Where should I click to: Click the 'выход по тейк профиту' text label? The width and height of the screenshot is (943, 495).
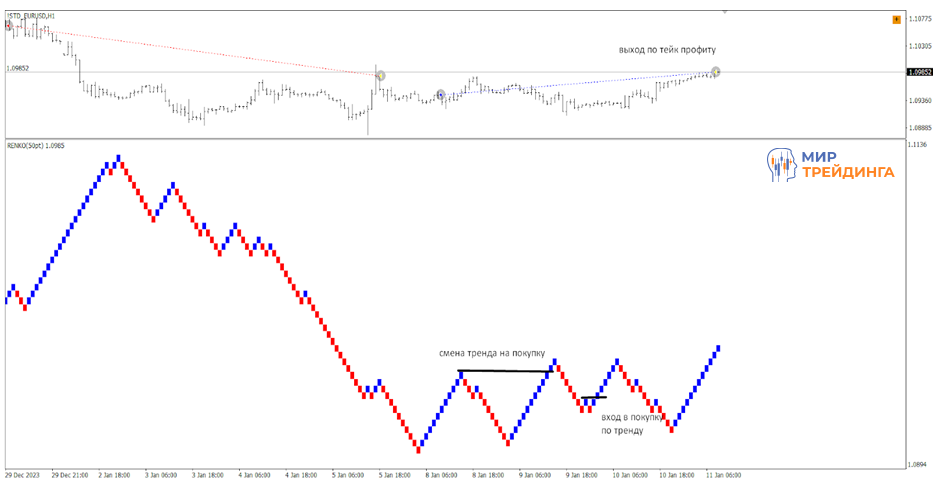click(x=666, y=49)
